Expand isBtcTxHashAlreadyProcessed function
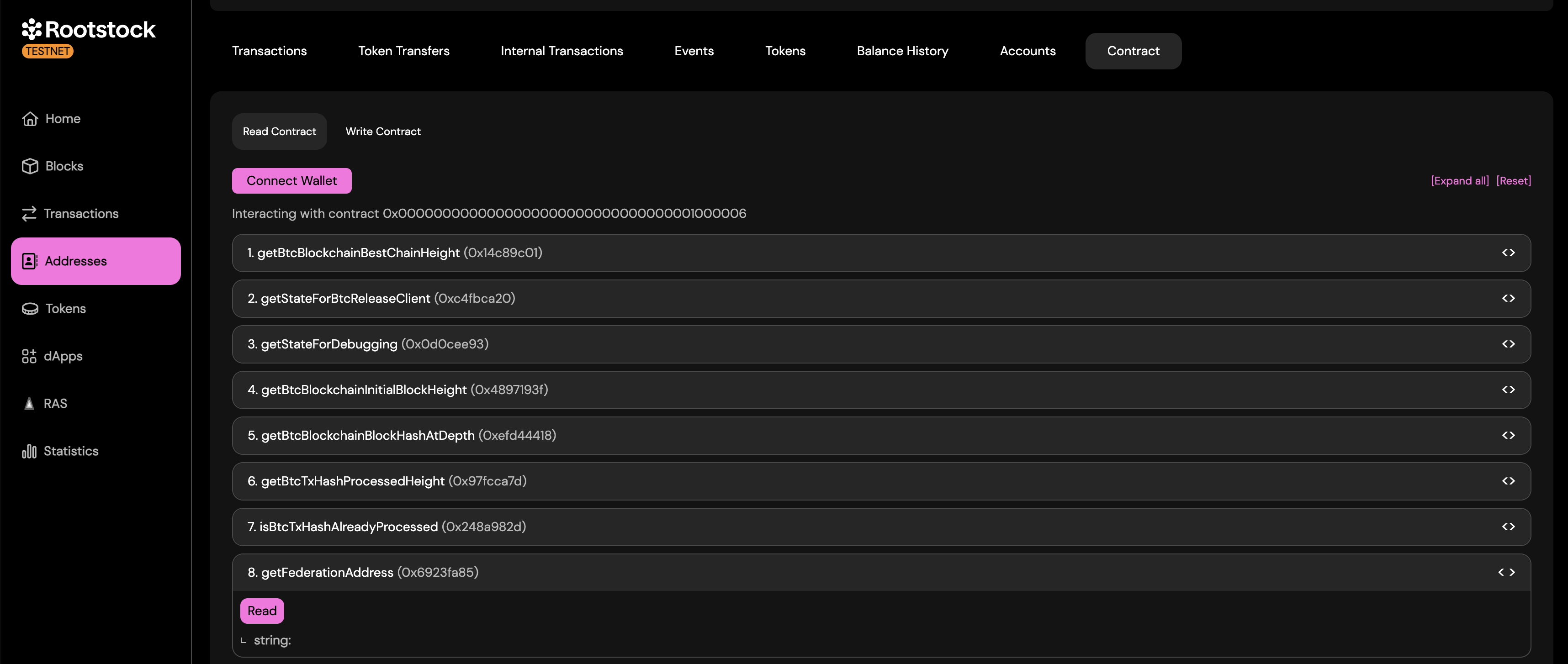 click(x=1508, y=527)
